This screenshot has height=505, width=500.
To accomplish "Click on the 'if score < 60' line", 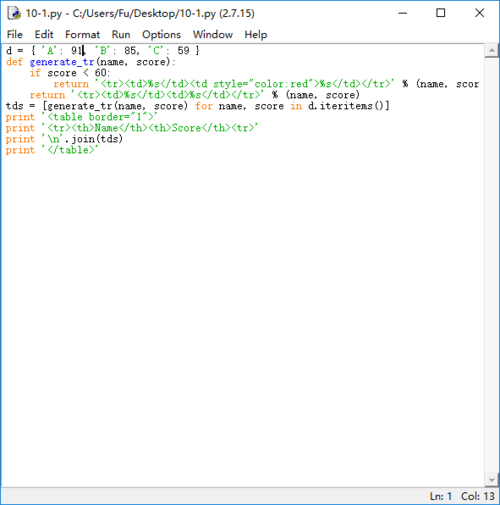I will click(x=70, y=73).
